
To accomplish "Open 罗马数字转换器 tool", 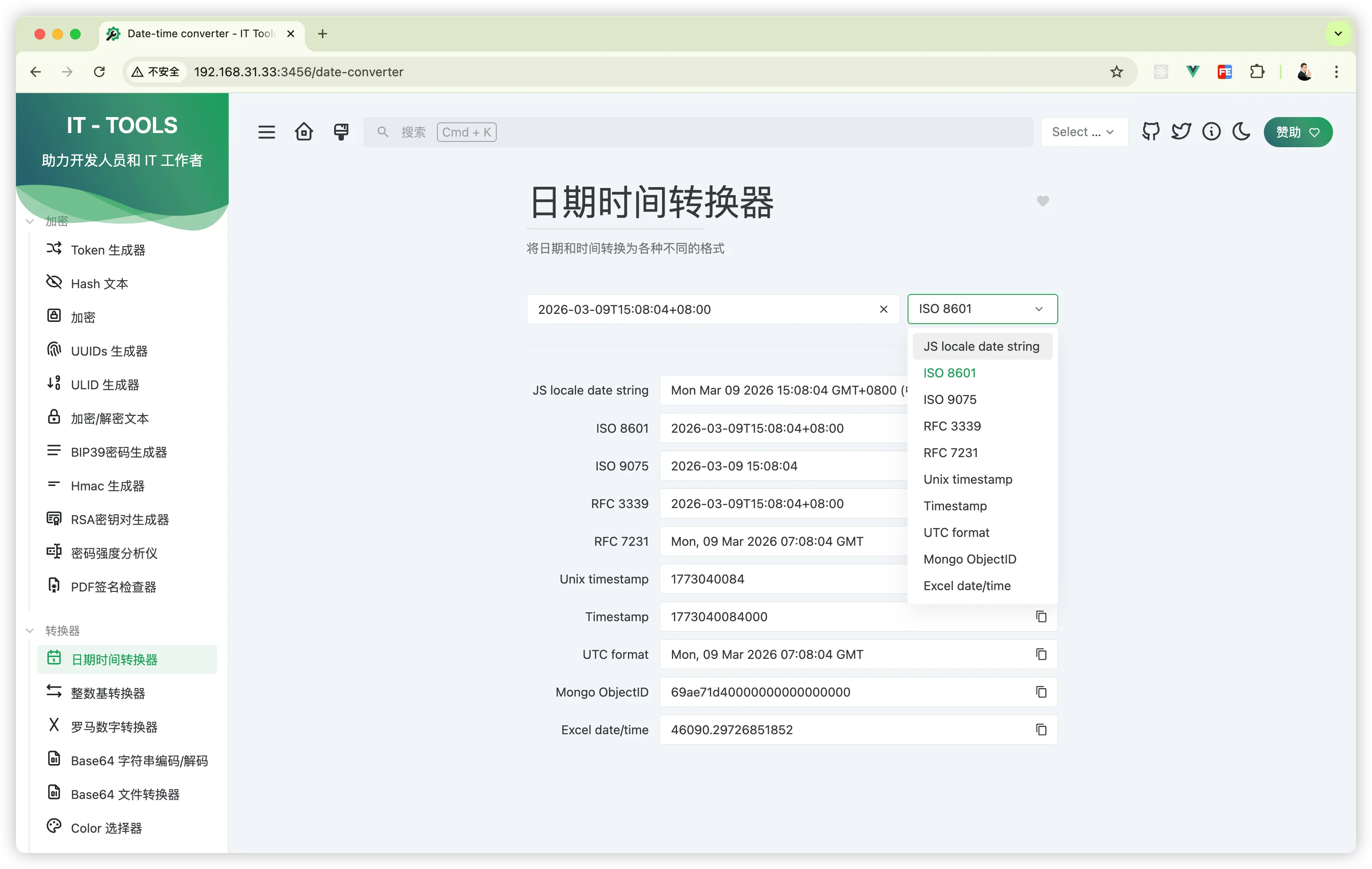I will pyautogui.click(x=127, y=726).
